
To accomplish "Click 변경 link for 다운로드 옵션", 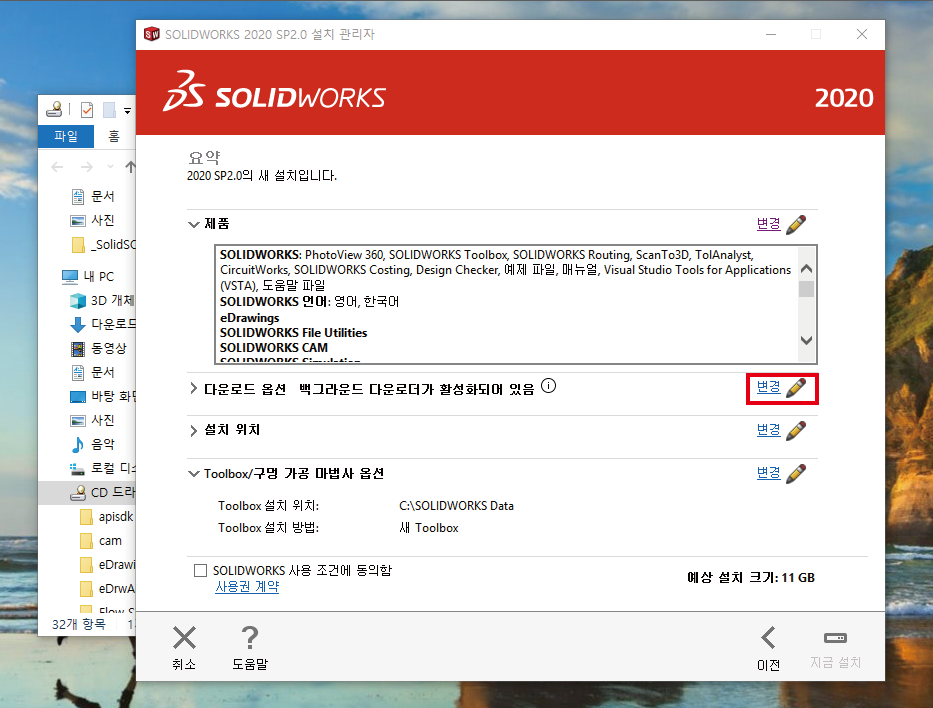I will tap(768, 387).
